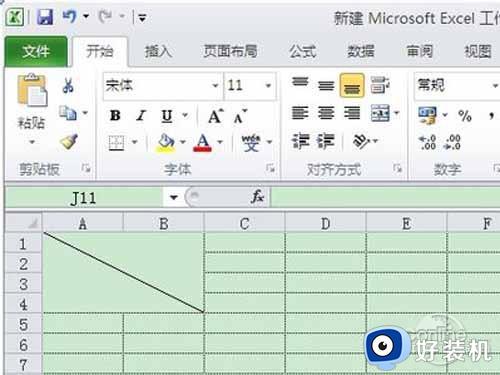The width and height of the screenshot is (500, 375).
Task: Click the Redo arrow icon
Action: pos(106,16)
